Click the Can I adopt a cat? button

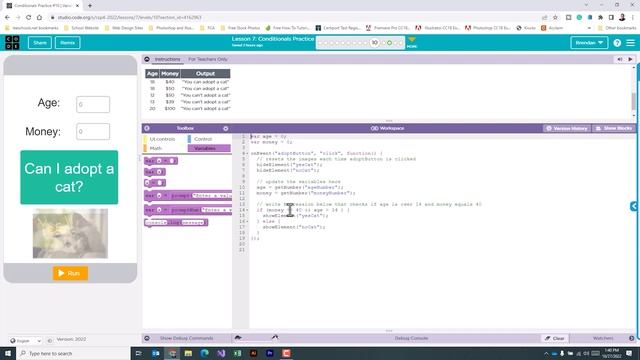[69, 177]
